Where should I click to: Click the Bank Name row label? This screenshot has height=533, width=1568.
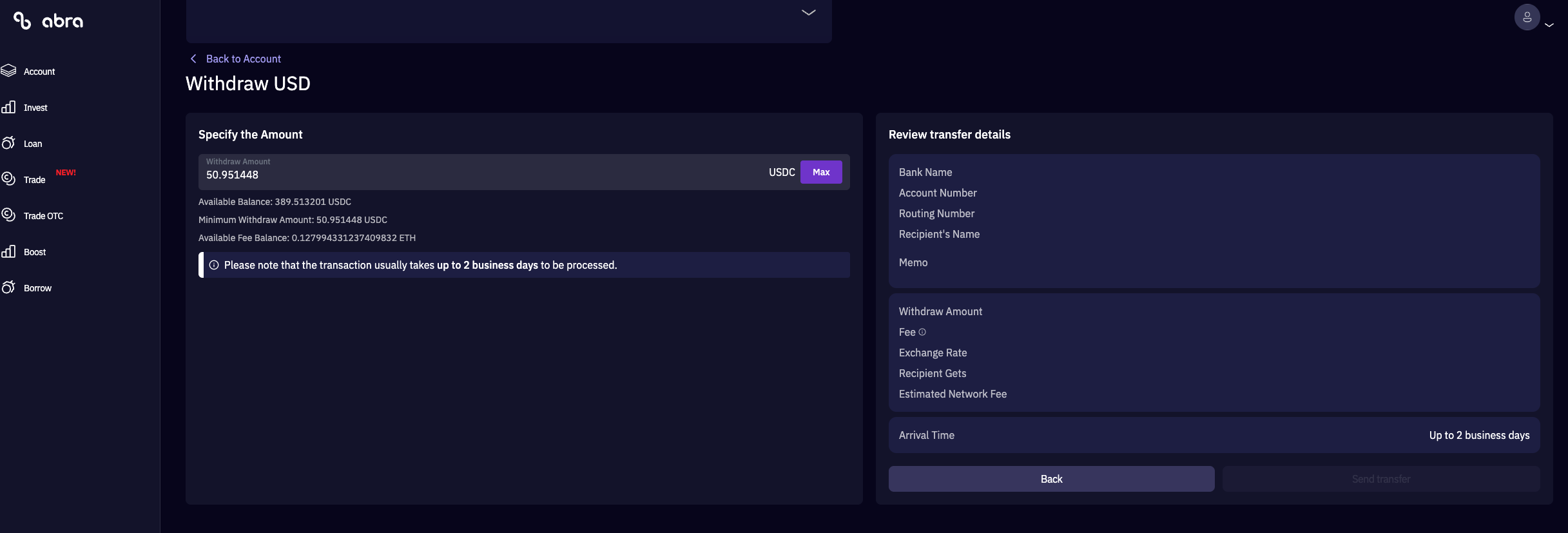coord(925,172)
